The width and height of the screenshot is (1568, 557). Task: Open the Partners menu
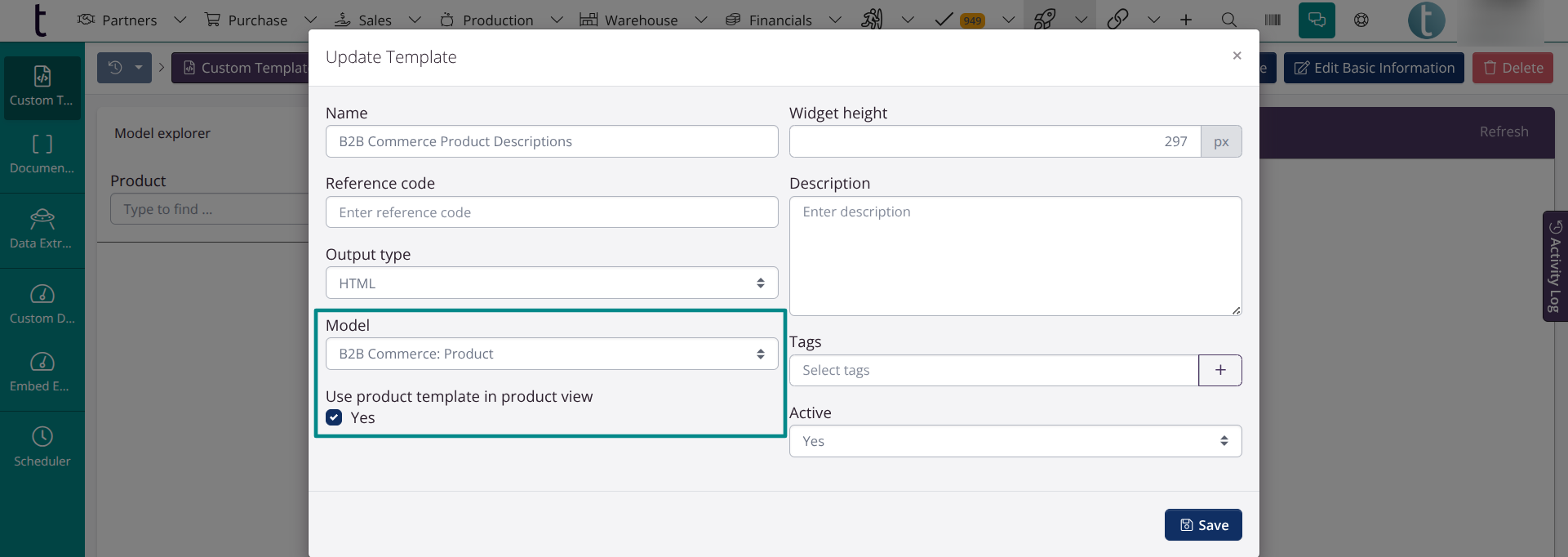click(118, 20)
